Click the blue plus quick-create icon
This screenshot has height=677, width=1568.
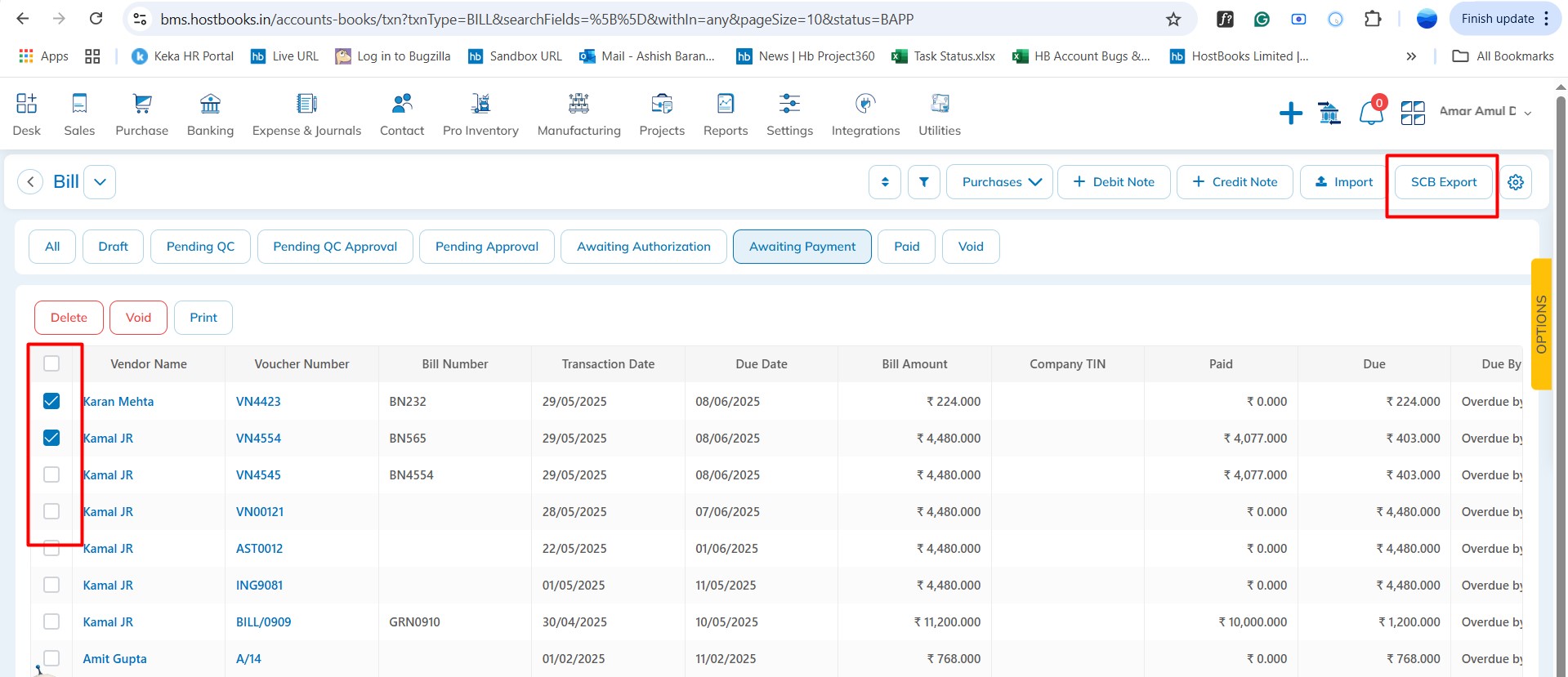1291,113
